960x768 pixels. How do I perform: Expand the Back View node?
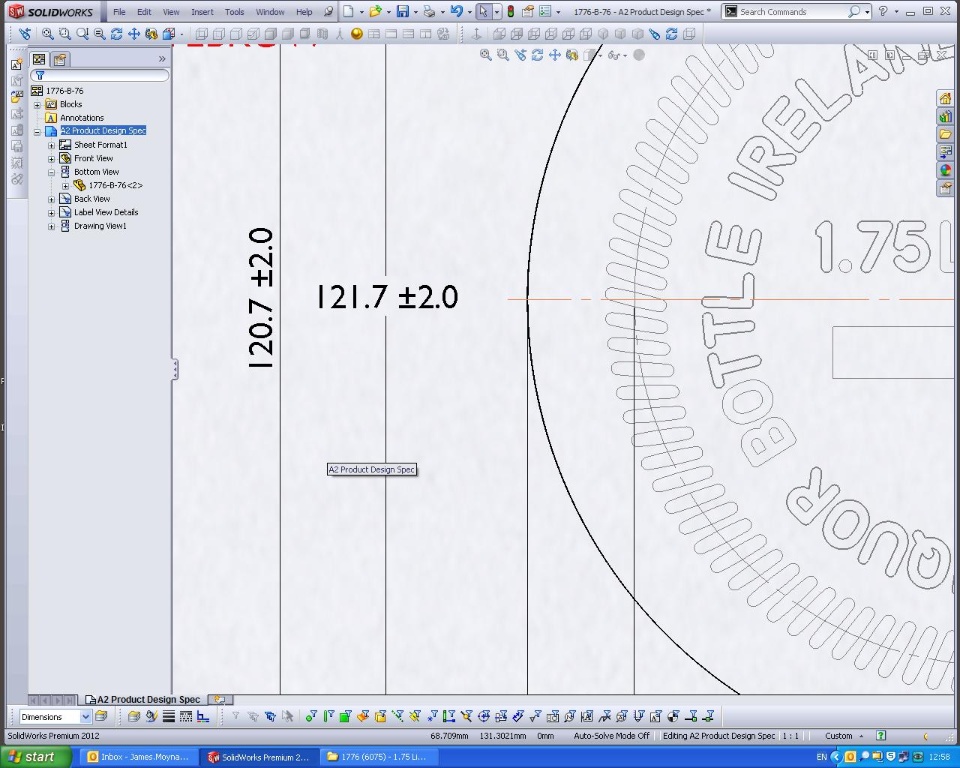[x=51, y=200]
